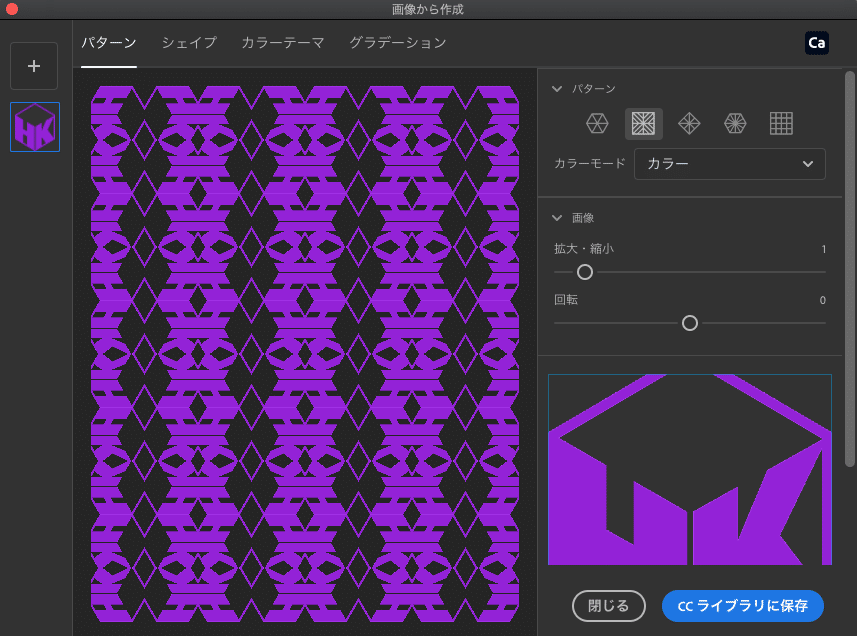Screen dimensions: 857x636
Task: Add a new image with the plus button
Action: point(34,66)
